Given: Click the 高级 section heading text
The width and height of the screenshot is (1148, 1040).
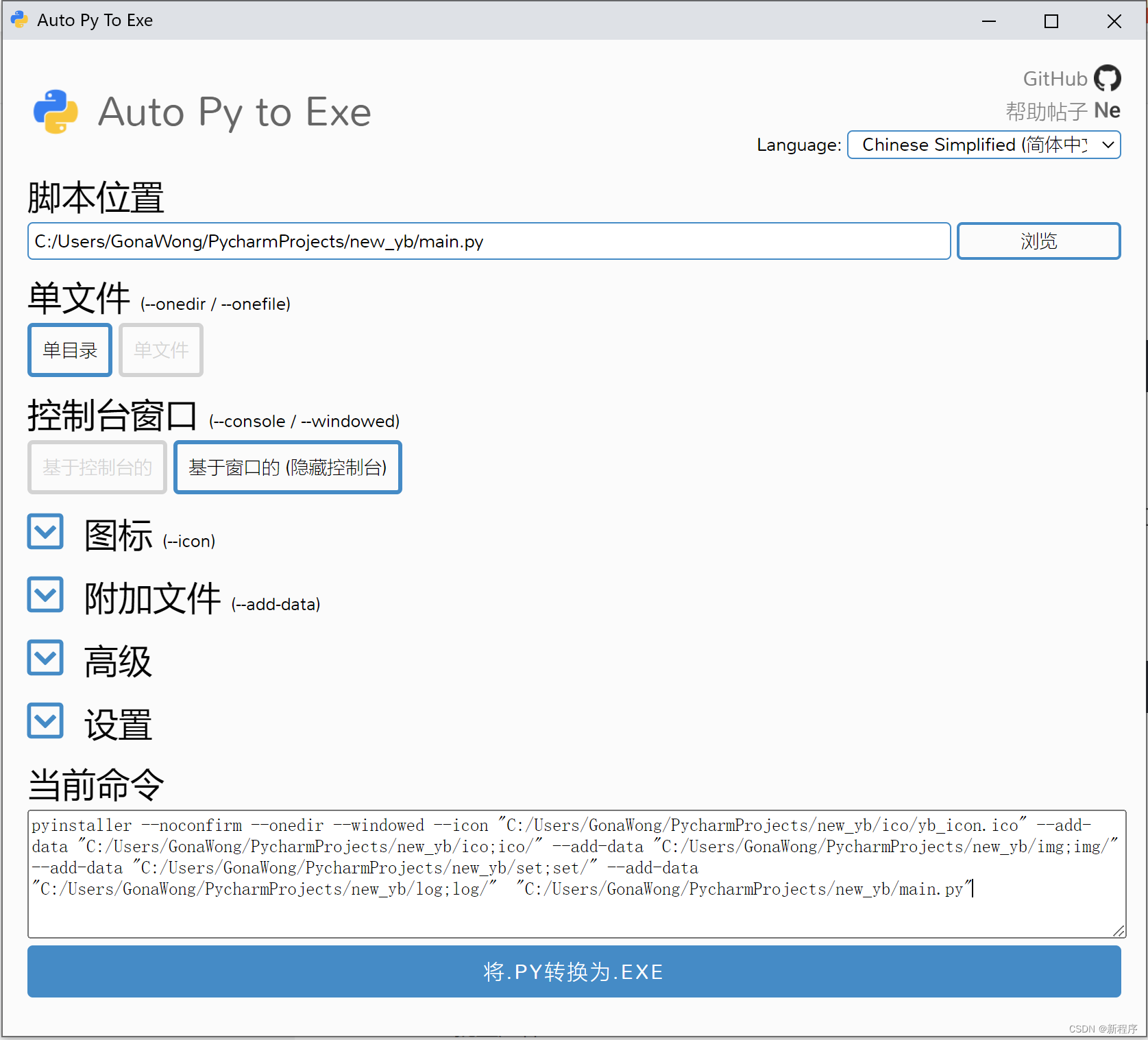Looking at the screenshot, I should click(118, 662).
